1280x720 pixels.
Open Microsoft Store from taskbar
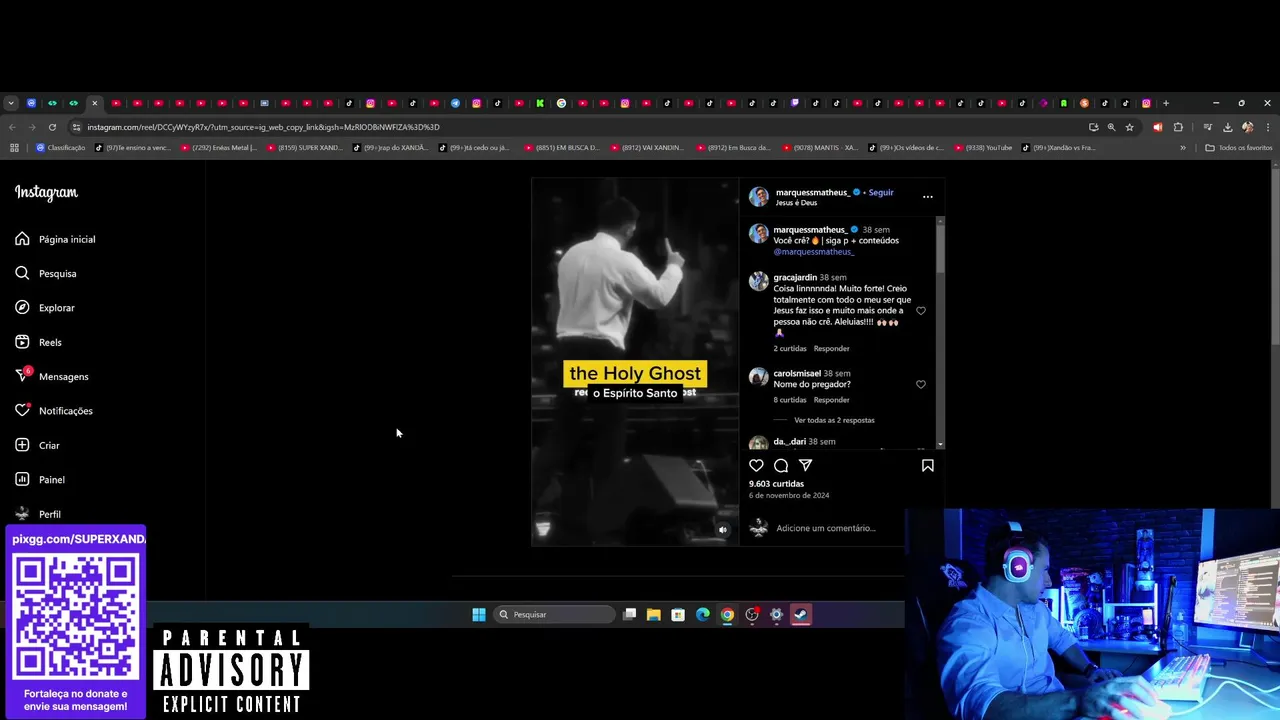(678, 614)
